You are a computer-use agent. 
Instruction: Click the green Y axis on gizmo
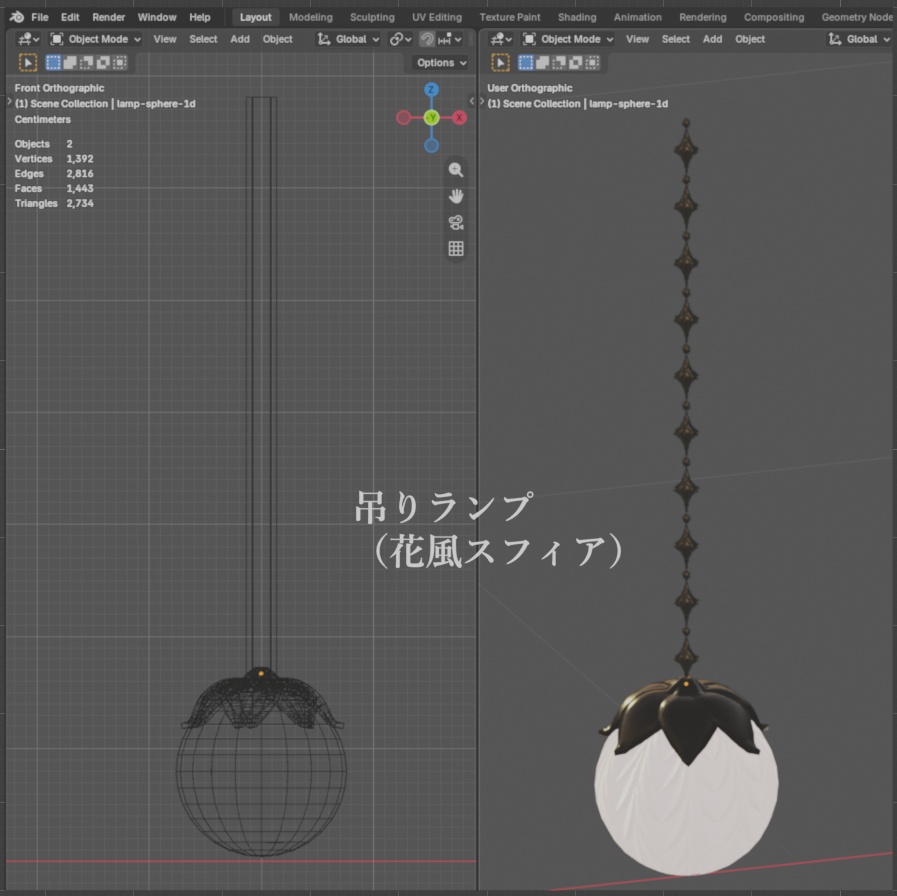point(431,118)
